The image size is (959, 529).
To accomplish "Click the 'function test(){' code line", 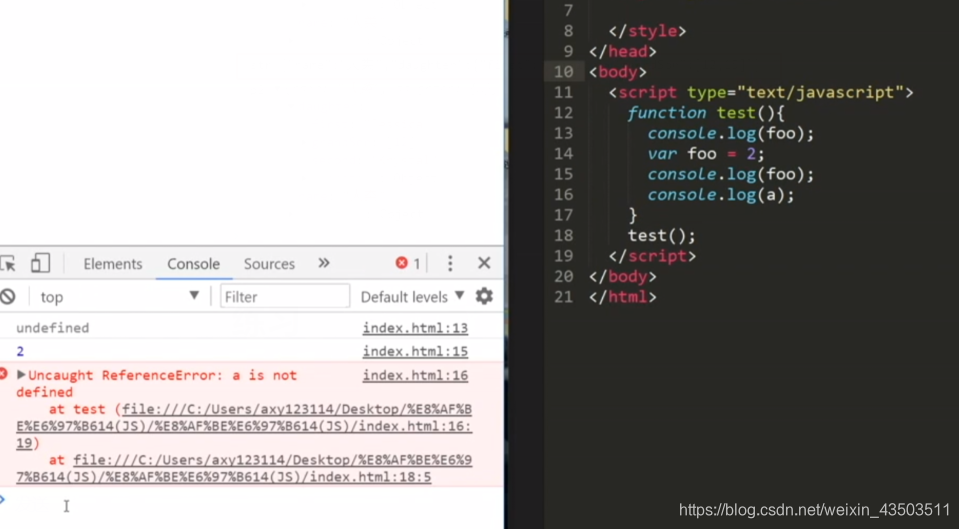I will (706, 113).
